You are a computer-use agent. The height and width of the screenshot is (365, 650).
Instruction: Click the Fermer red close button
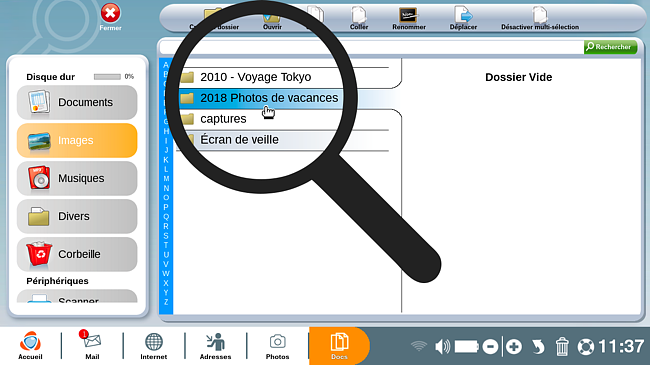pos(110,17)
